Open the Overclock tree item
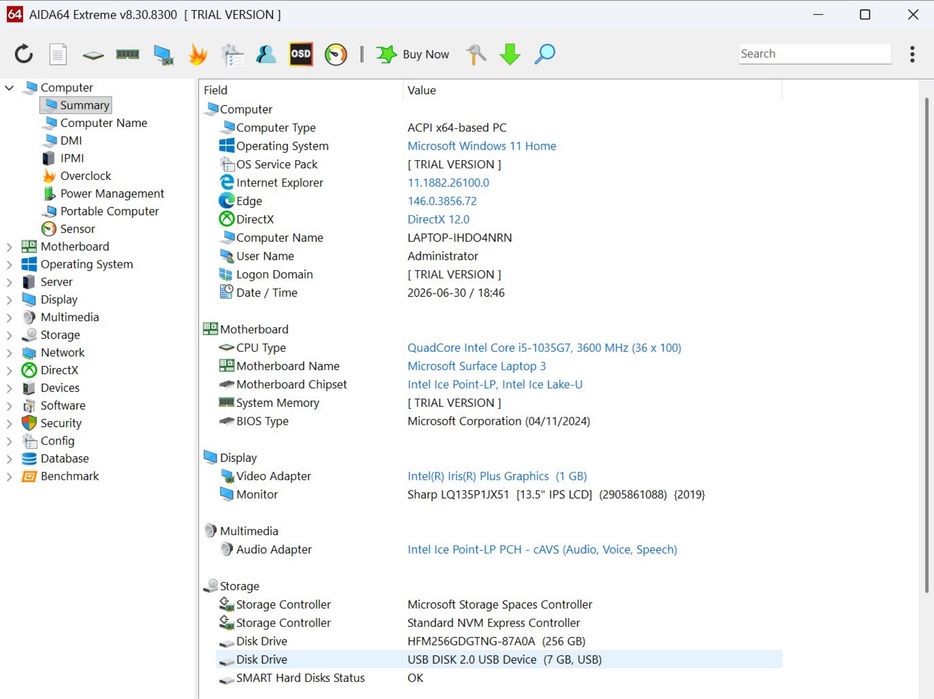 click(x=77, y=176)
